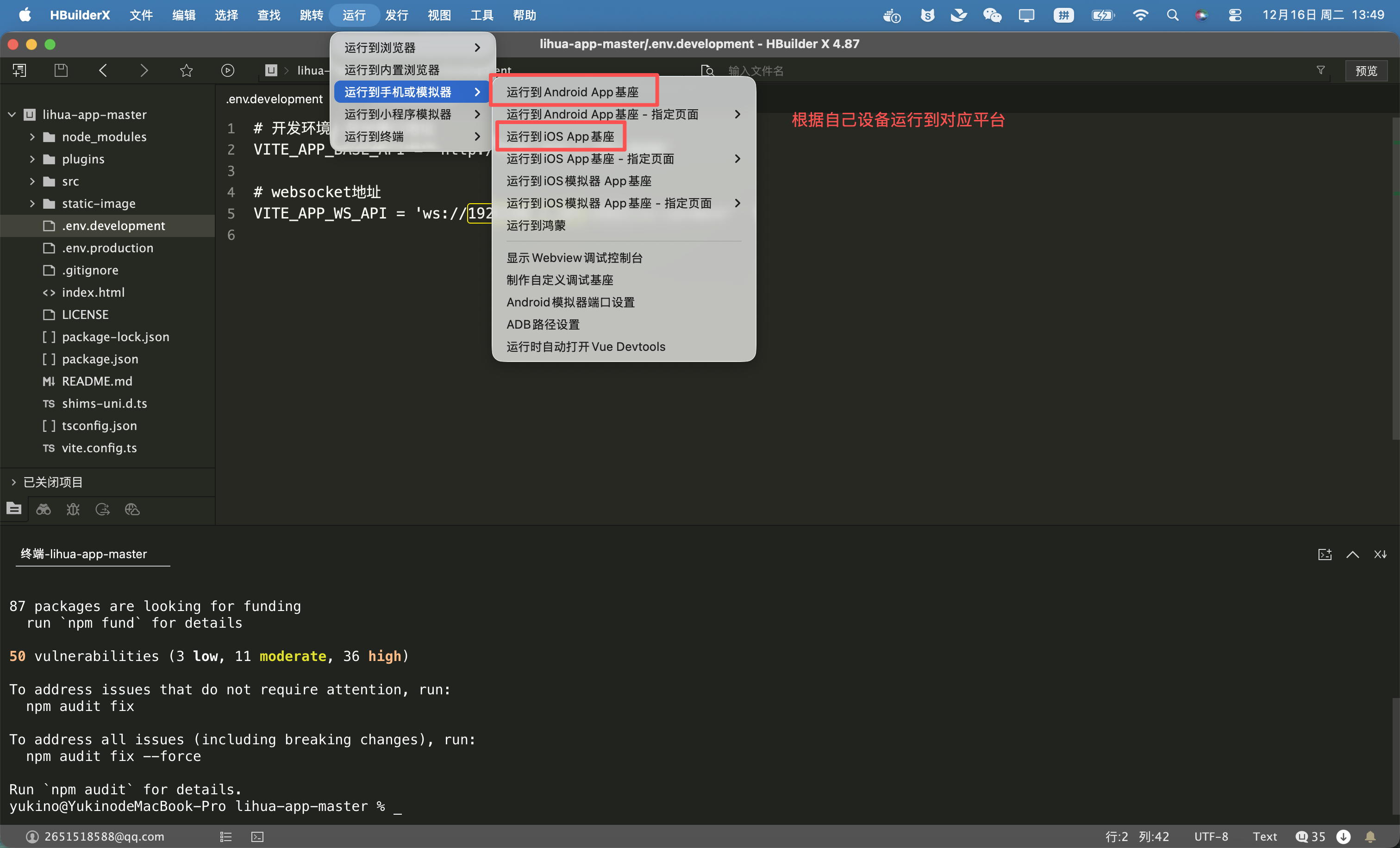Click the save file toolbar icon

coord(61,70)
